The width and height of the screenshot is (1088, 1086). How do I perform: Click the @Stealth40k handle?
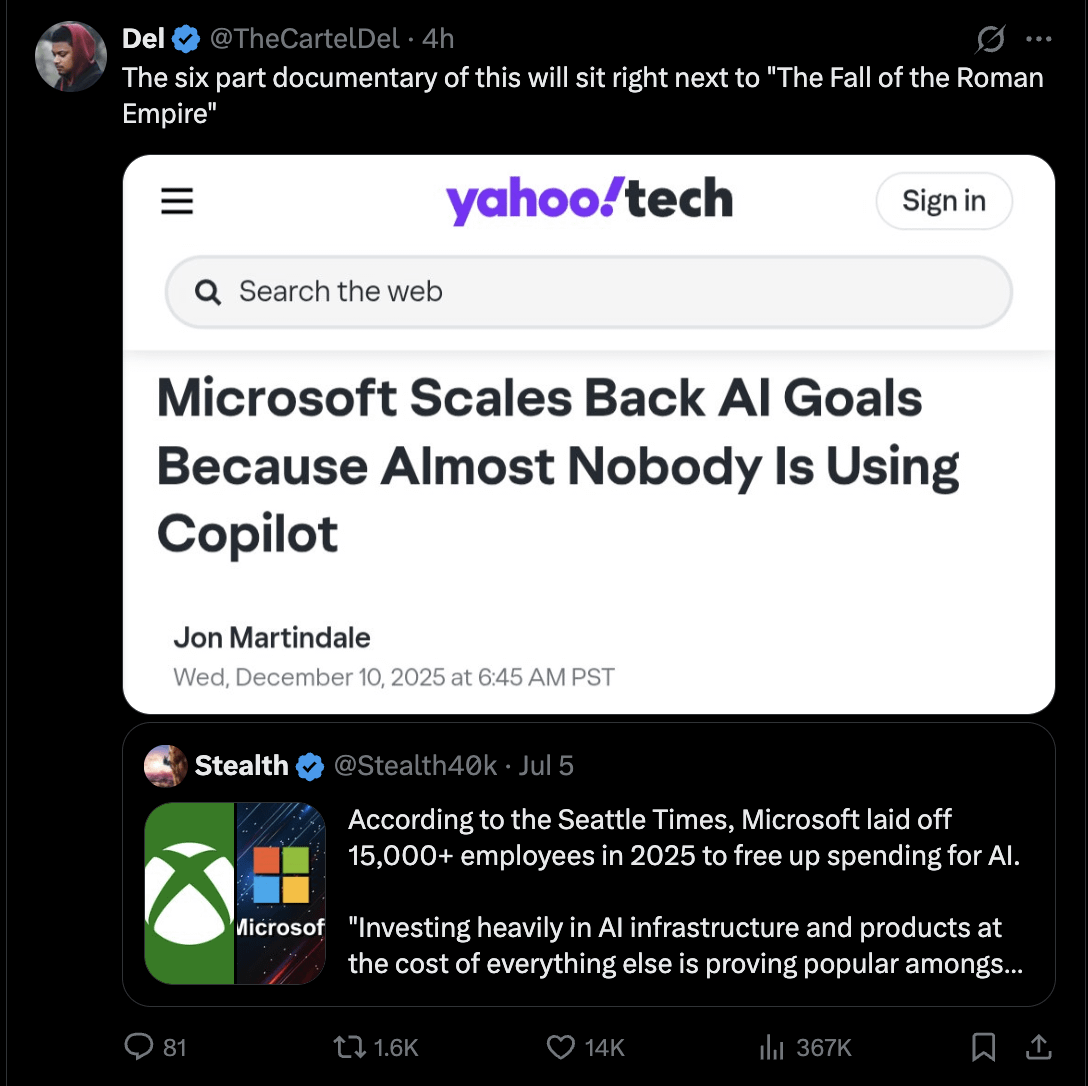414,766
